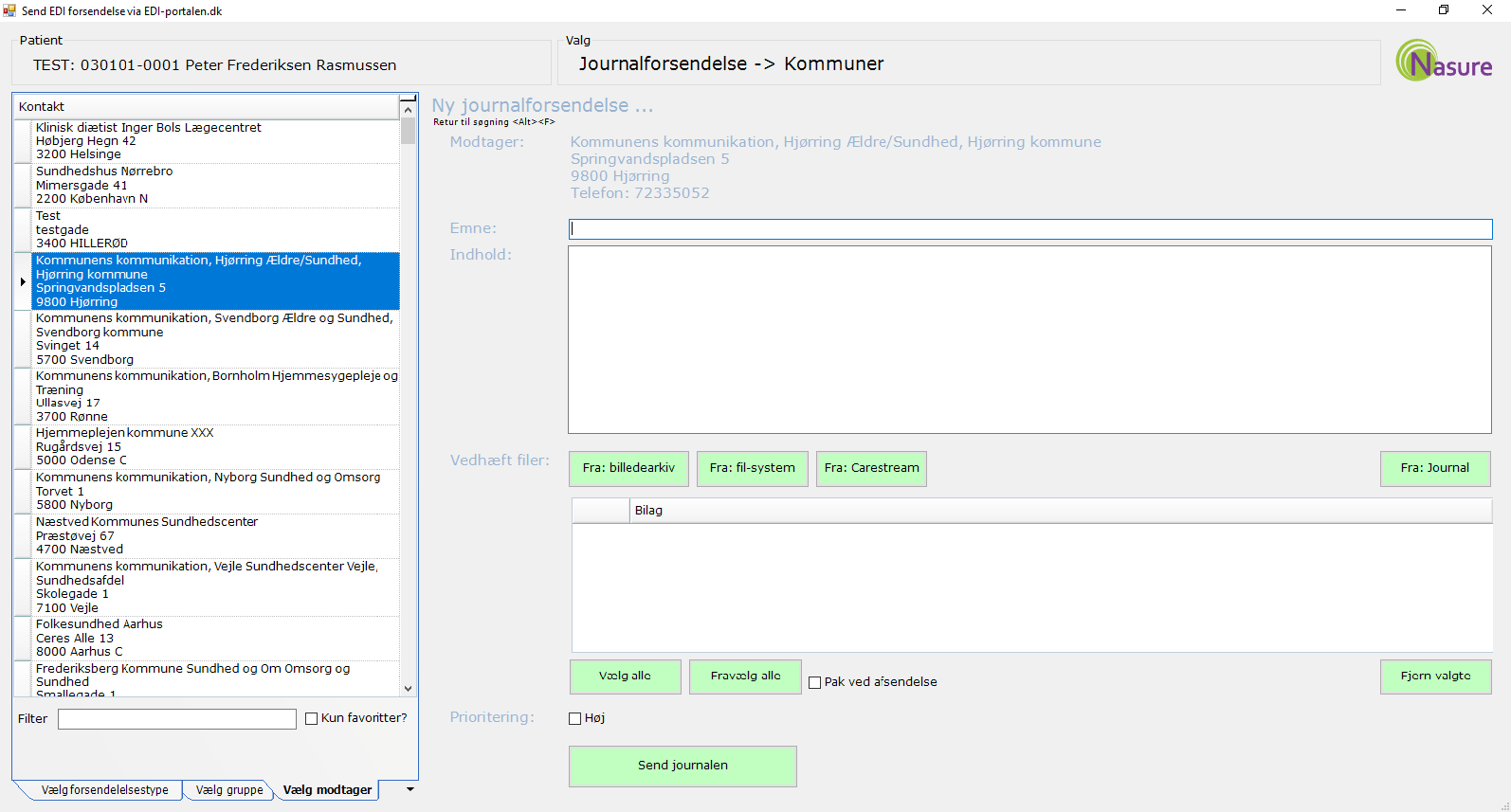
Task: Select Sundhedshus Nørrebro contact
Action: 216,186
